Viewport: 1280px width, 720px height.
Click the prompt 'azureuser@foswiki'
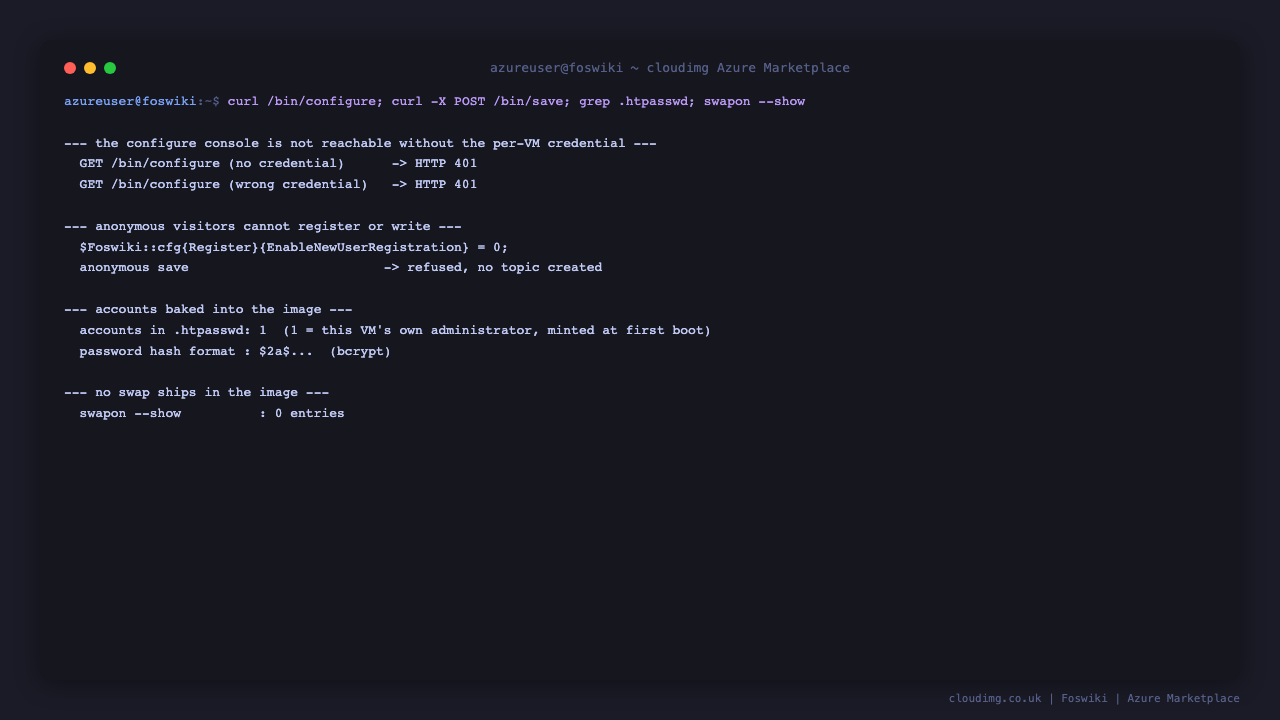click(130, 101)
